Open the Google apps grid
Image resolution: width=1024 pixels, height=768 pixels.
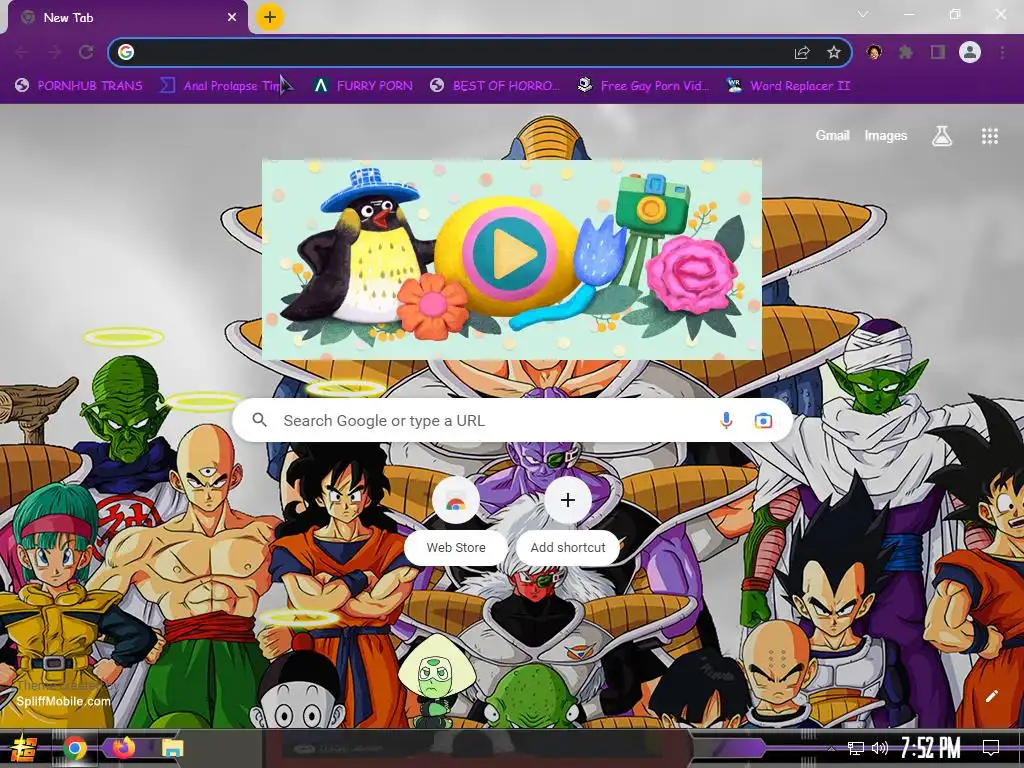[989, 136]
